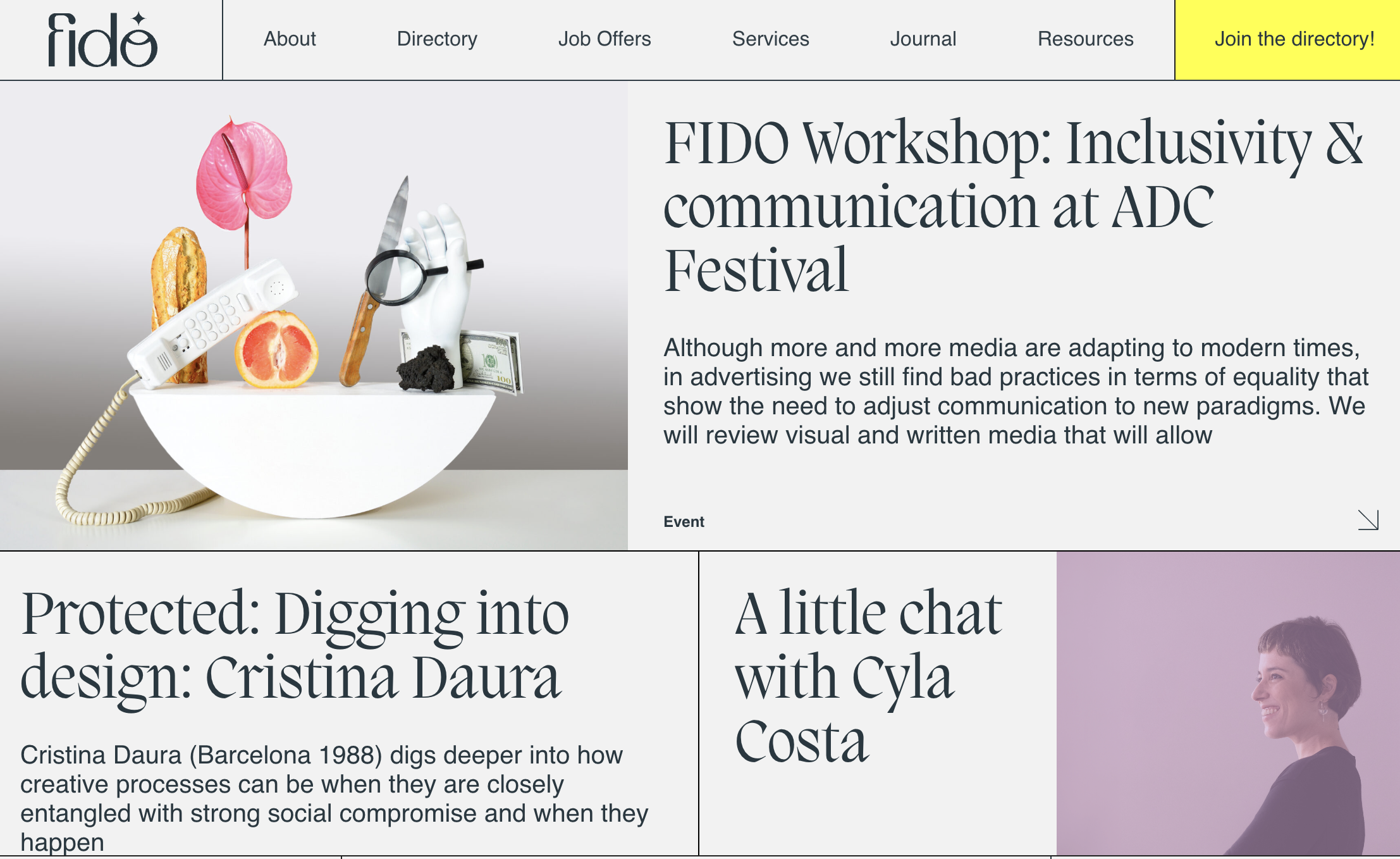The width and height of the screenshot is (1400, 859).
Task: Open the Journal section
Action: point(923,39)
